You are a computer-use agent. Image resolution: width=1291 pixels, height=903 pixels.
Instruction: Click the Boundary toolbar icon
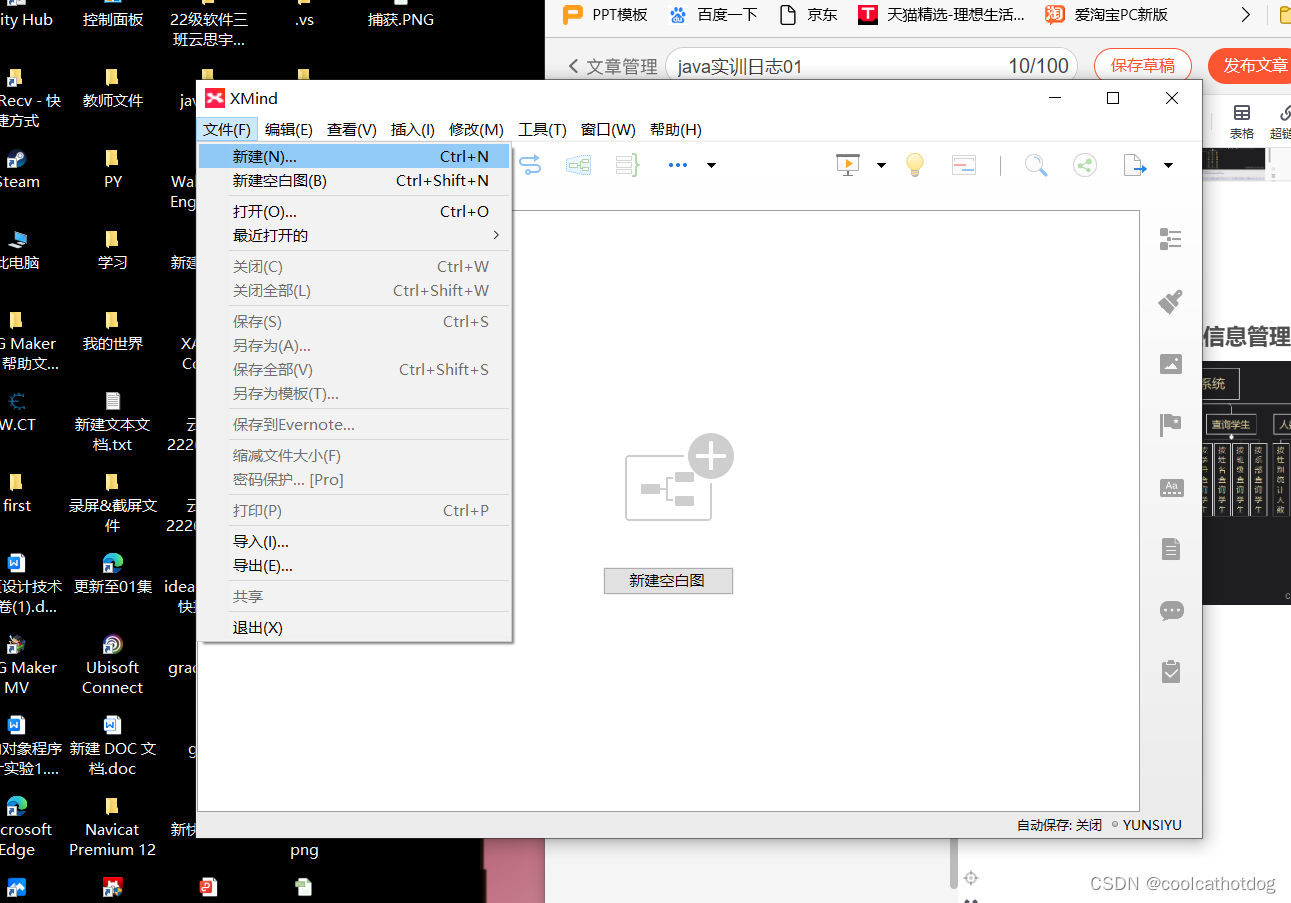(x=578, y=165)
